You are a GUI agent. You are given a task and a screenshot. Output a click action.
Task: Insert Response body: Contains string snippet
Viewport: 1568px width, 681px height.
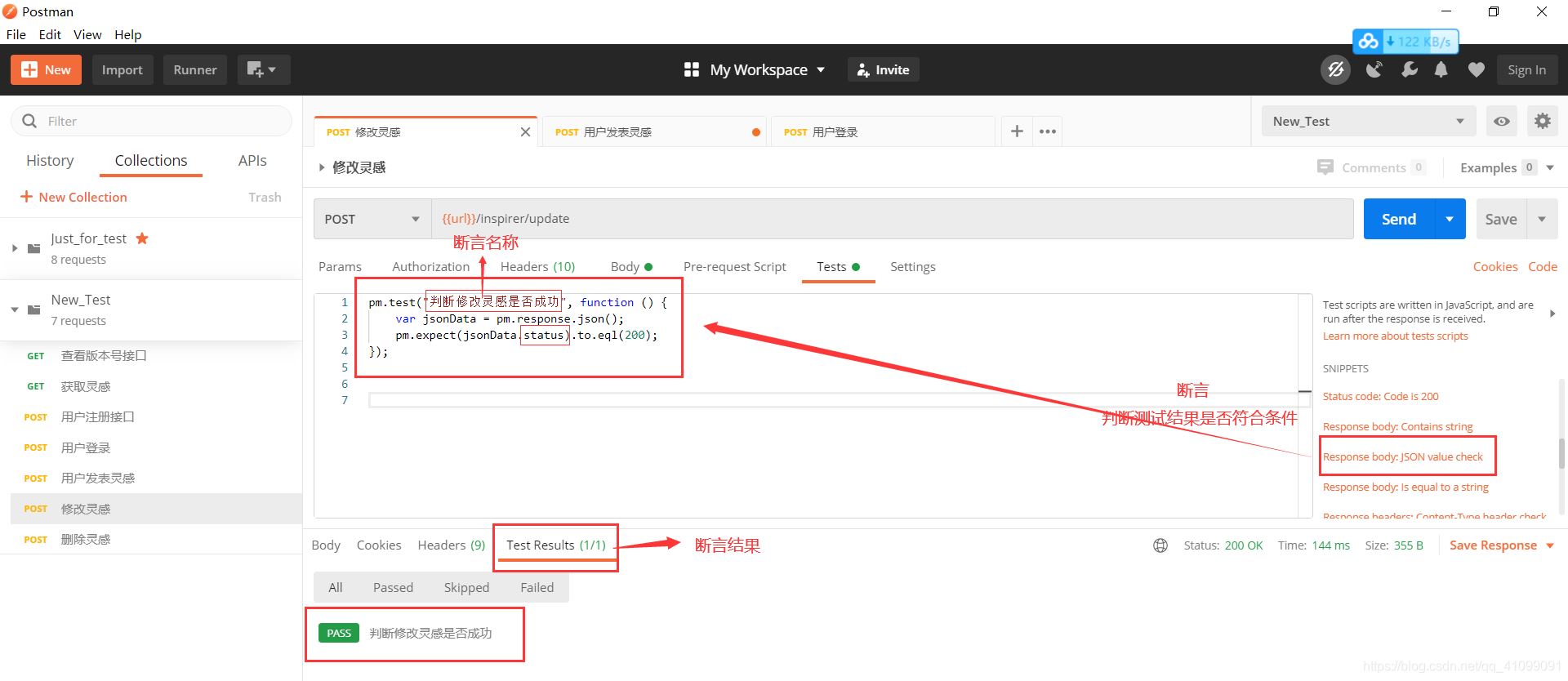[1397, 427]
